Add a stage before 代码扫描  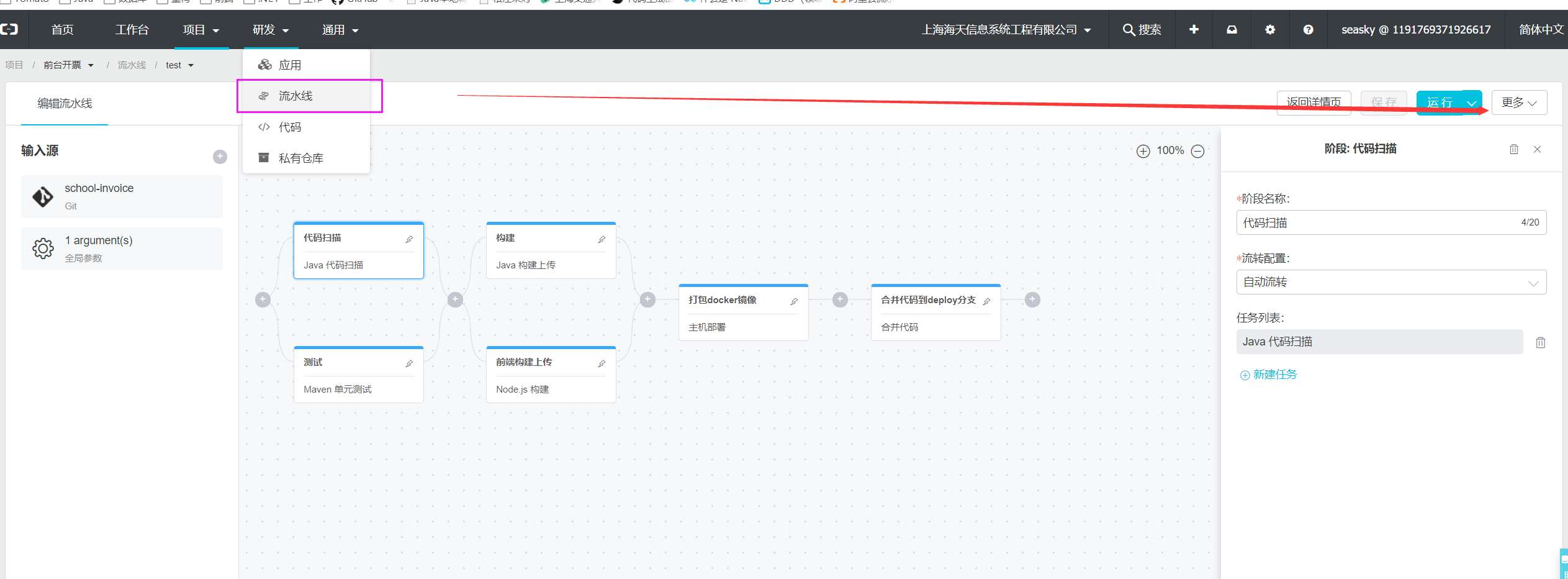pos(263,299)
